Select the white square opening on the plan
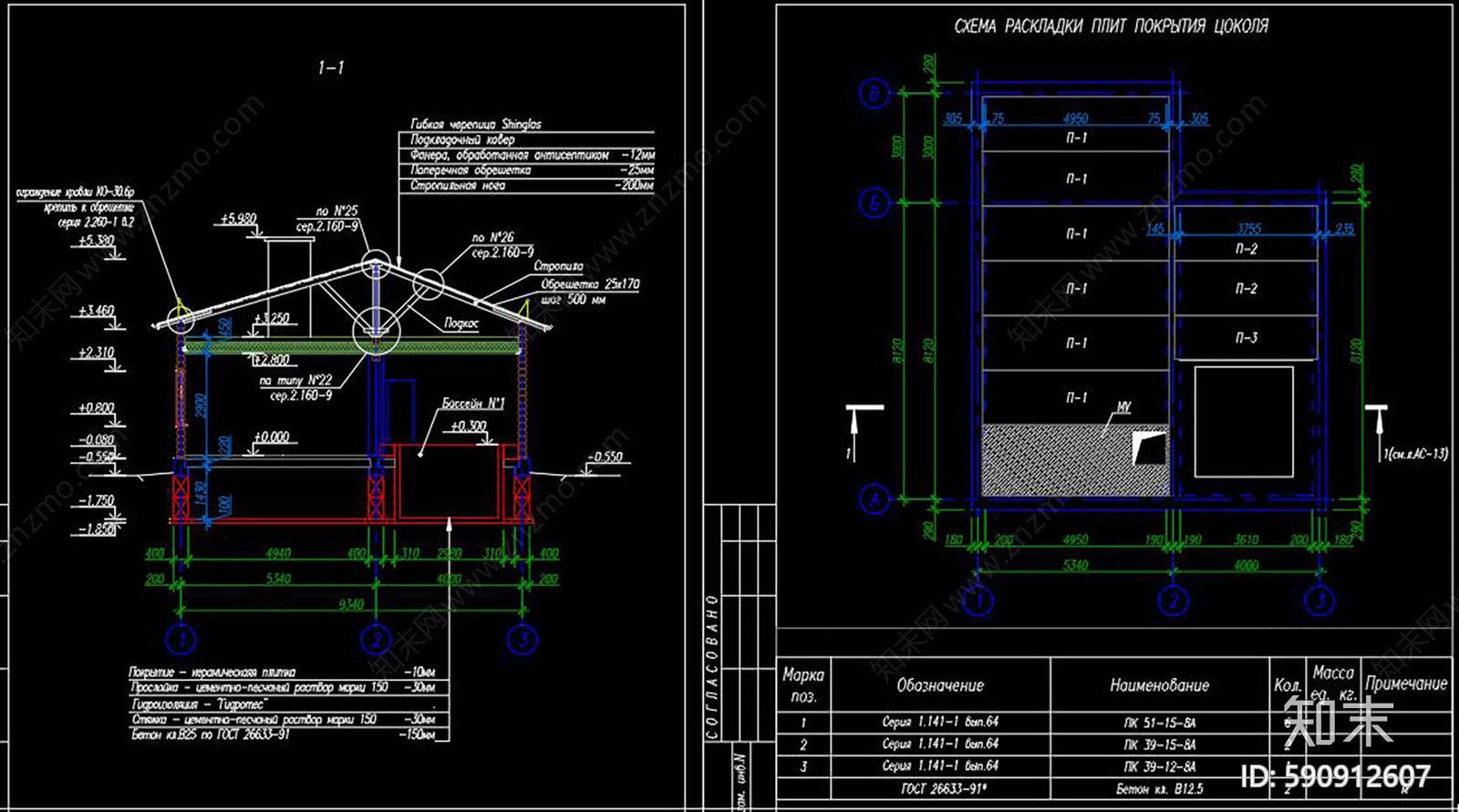1459x812 pixels. click(1244, 422)
